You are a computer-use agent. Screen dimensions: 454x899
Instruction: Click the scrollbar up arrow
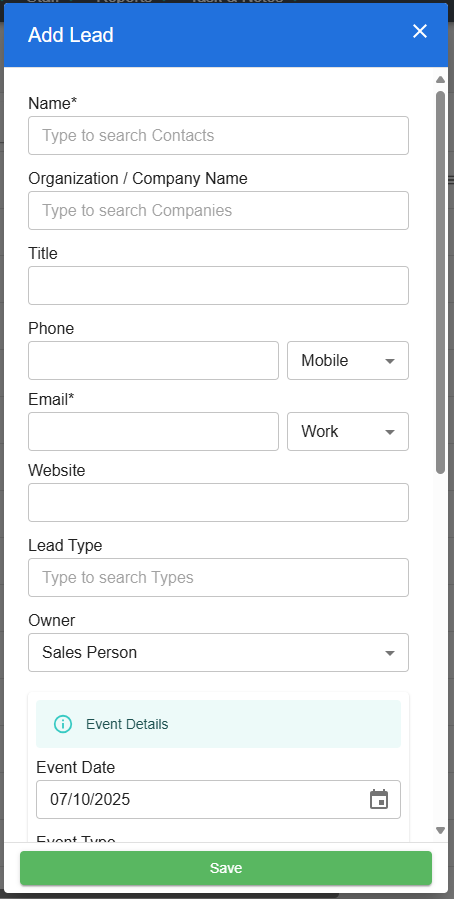(440, 80)
